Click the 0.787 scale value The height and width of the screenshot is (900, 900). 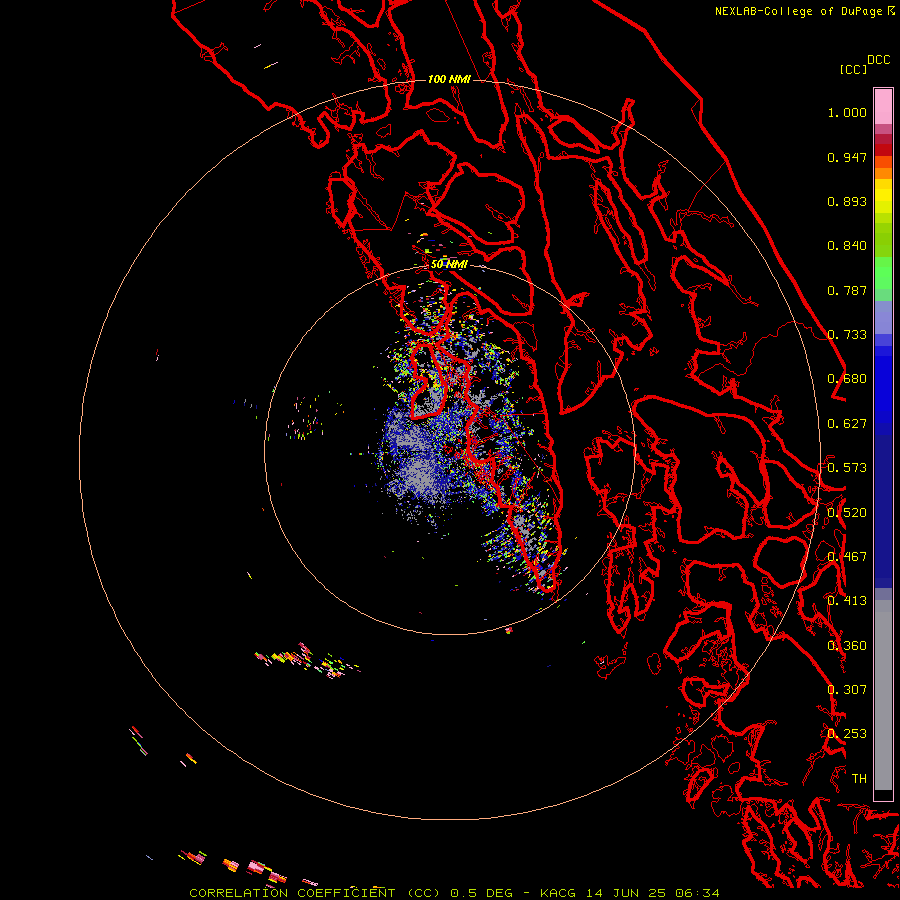(x=847, y=290)
